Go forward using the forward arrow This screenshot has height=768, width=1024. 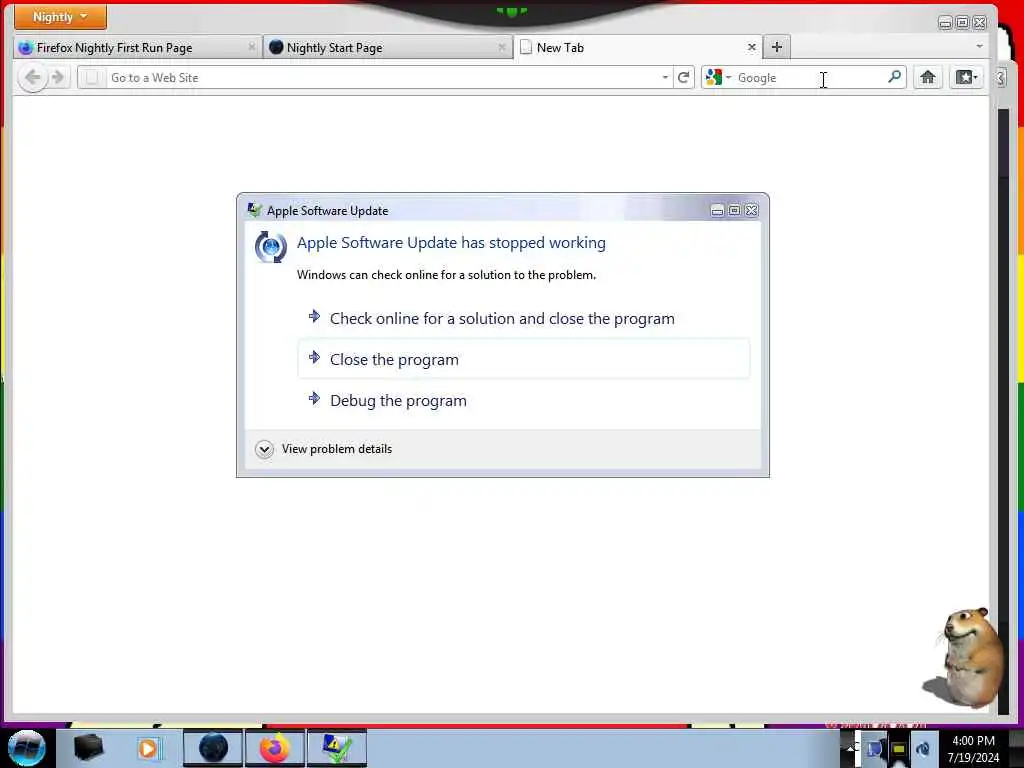click(x=58, y=78)
